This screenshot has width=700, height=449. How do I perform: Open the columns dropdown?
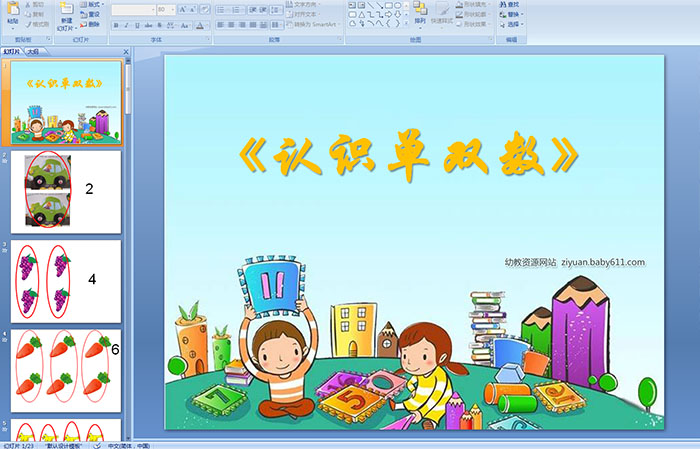pyautogui.click(x=277, y=25)
